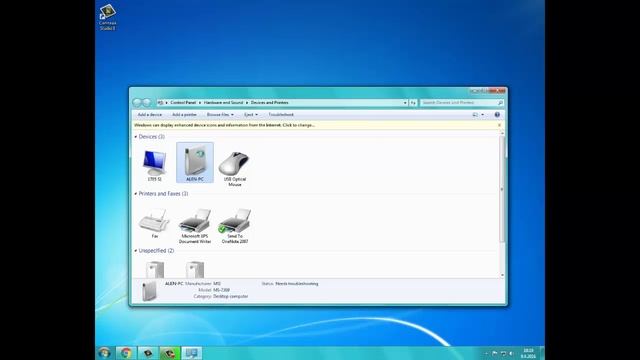Click the taskbar clock and date
The height and width of the screenshot is (360, 640).
point(528,353)
